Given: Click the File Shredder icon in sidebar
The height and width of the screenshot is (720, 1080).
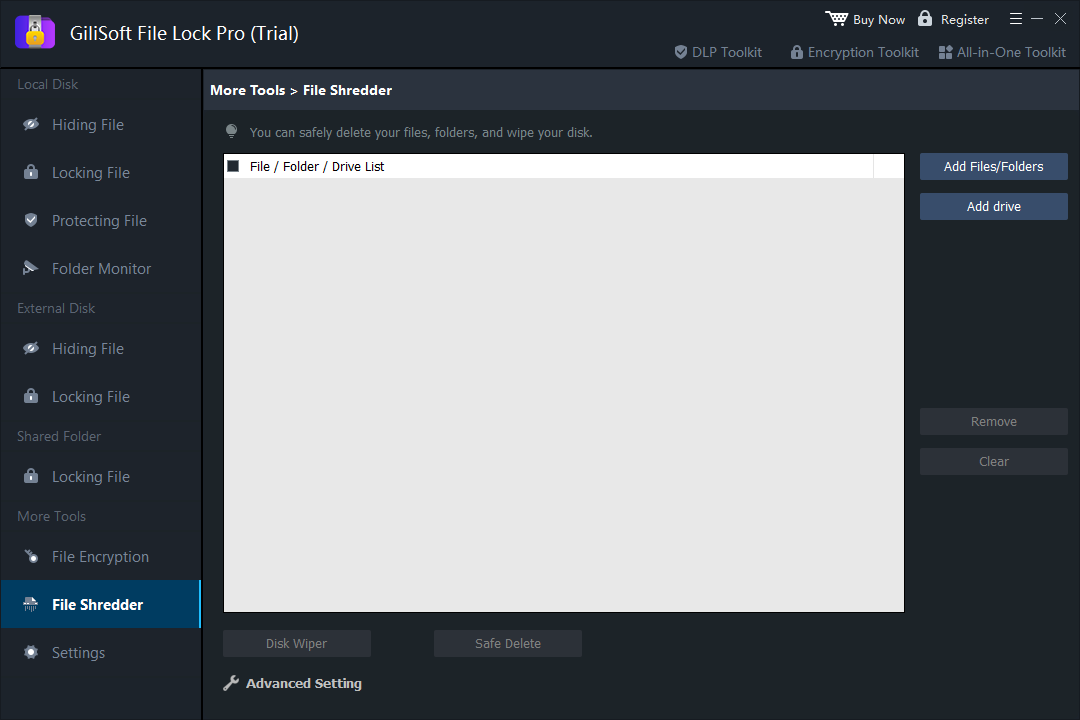Looking at the screenshot, I should (x=30, y=604).
